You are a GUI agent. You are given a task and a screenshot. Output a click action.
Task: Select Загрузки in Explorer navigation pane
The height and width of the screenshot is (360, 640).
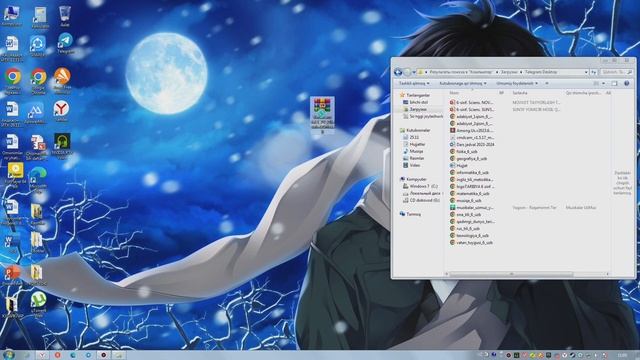(x=415, y=109)
